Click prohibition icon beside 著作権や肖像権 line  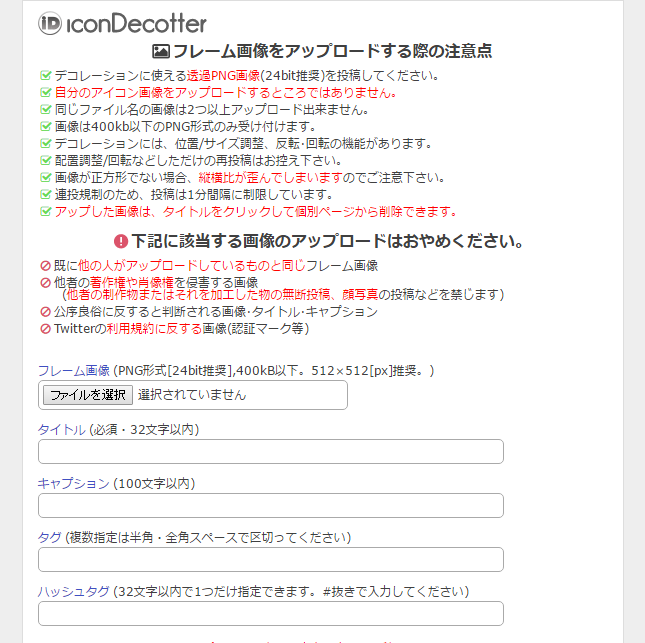tap(45, 282)
